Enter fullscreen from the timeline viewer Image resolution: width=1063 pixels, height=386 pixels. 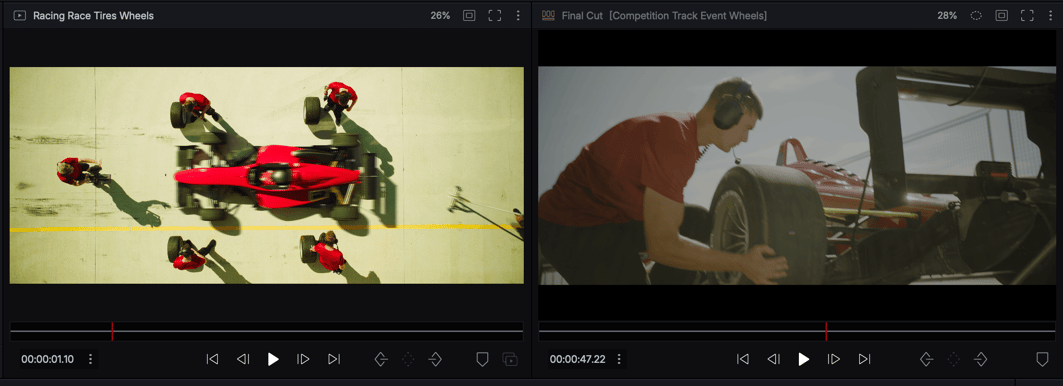click(x=1027, y=15)
